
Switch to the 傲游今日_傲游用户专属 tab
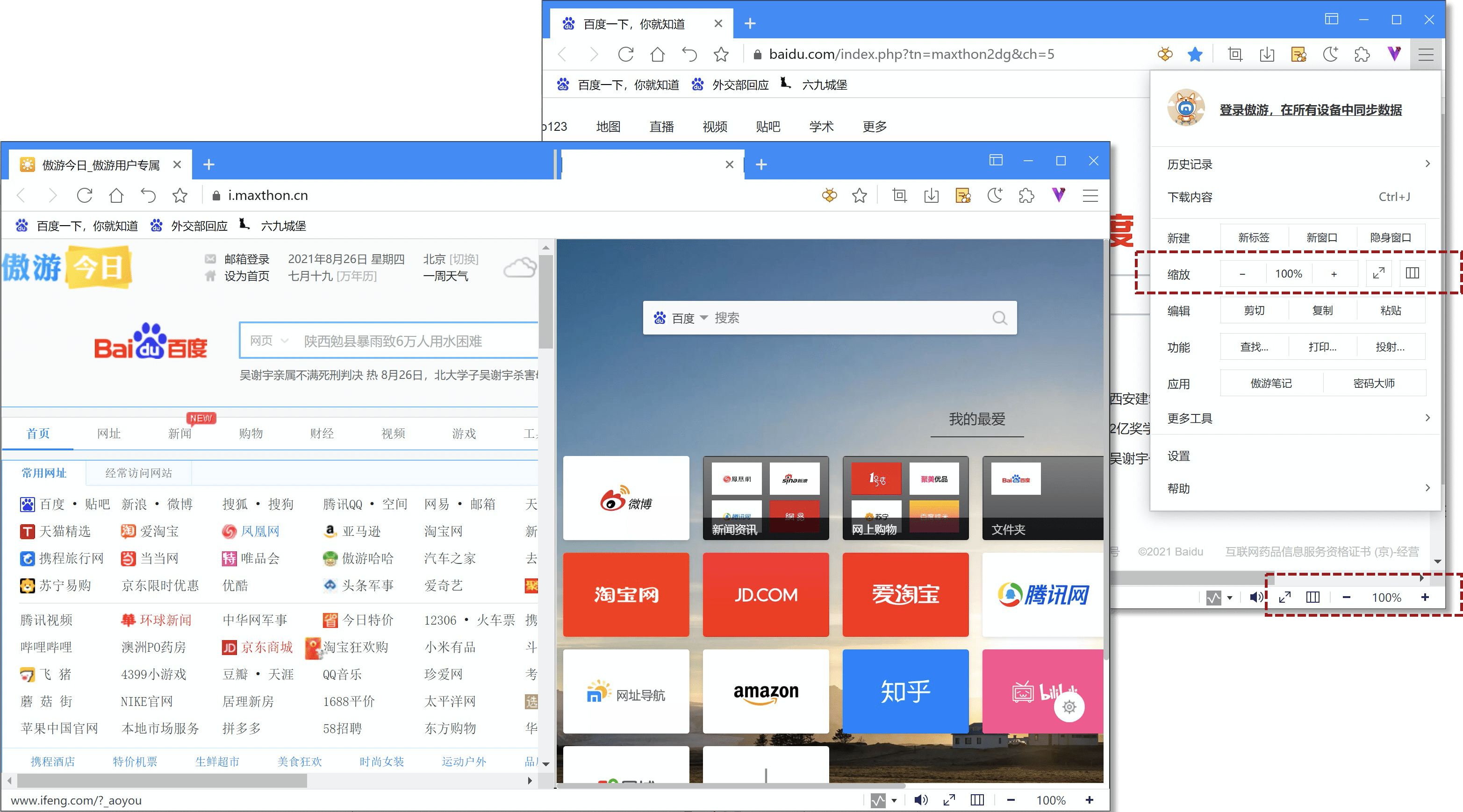(101, 164)
